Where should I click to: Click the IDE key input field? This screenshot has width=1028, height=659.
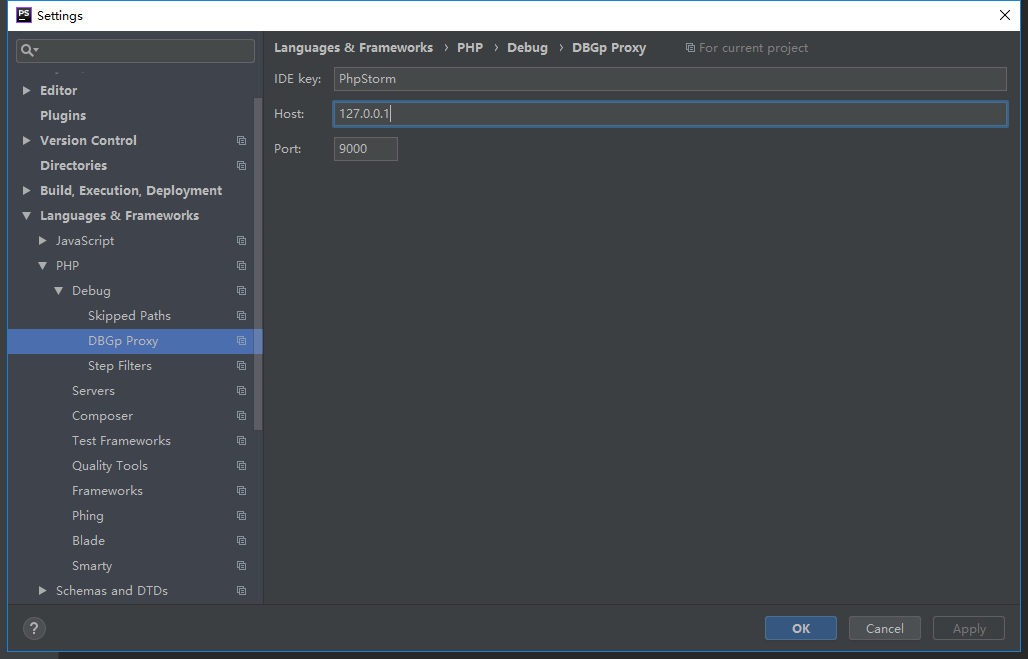click(x=669, y=79)
